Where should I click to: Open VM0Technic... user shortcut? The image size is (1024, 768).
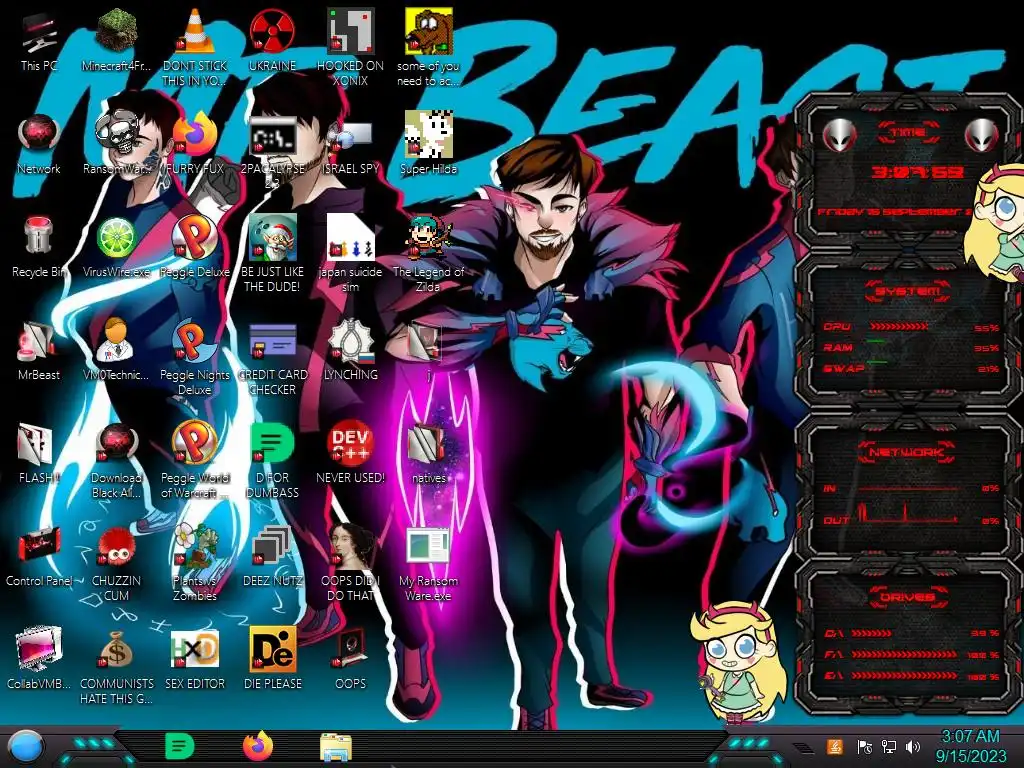[116, 340]
